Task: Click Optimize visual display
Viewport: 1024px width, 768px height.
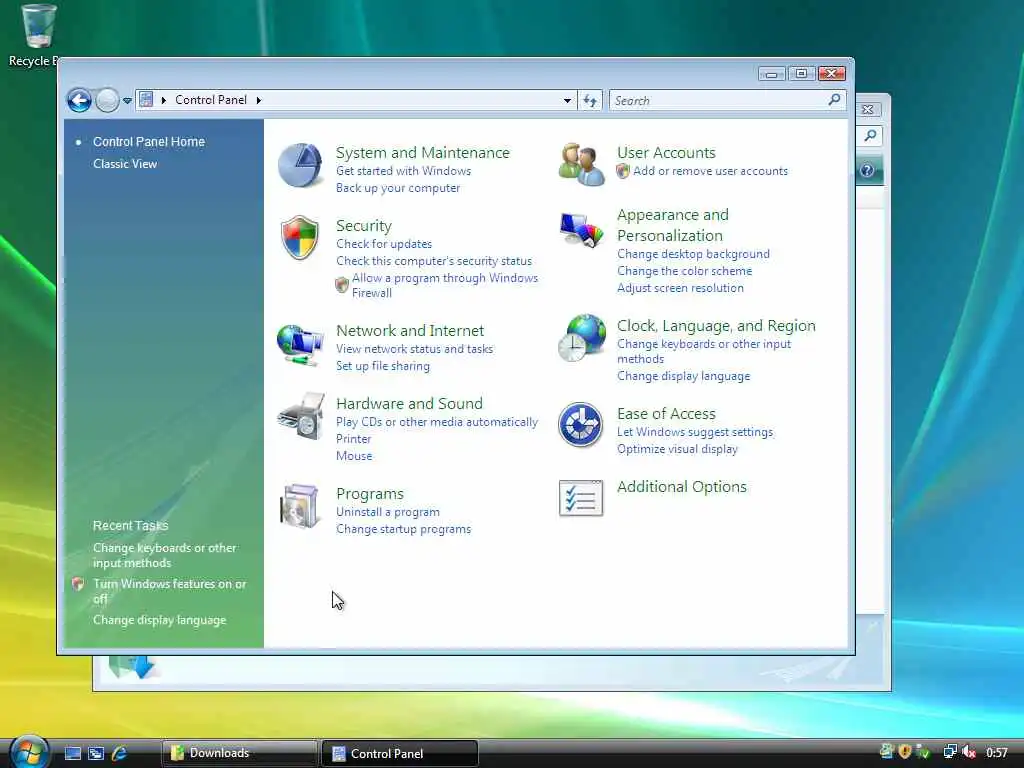Action: (x=677, y=449)
